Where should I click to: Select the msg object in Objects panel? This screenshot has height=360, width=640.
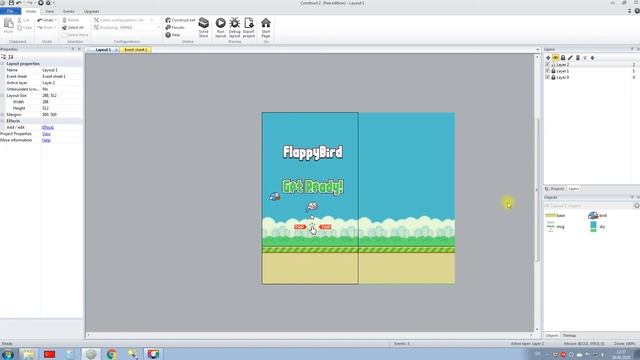(556, 227)
